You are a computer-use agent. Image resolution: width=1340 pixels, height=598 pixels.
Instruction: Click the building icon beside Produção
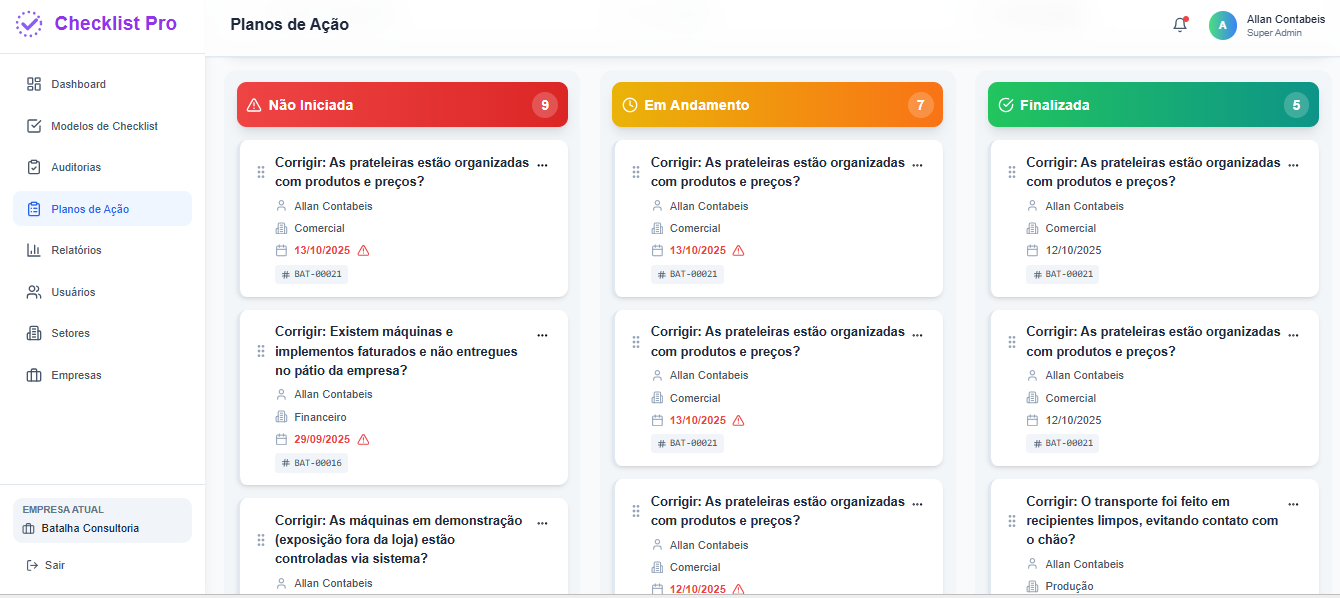tap(1033, 586)
